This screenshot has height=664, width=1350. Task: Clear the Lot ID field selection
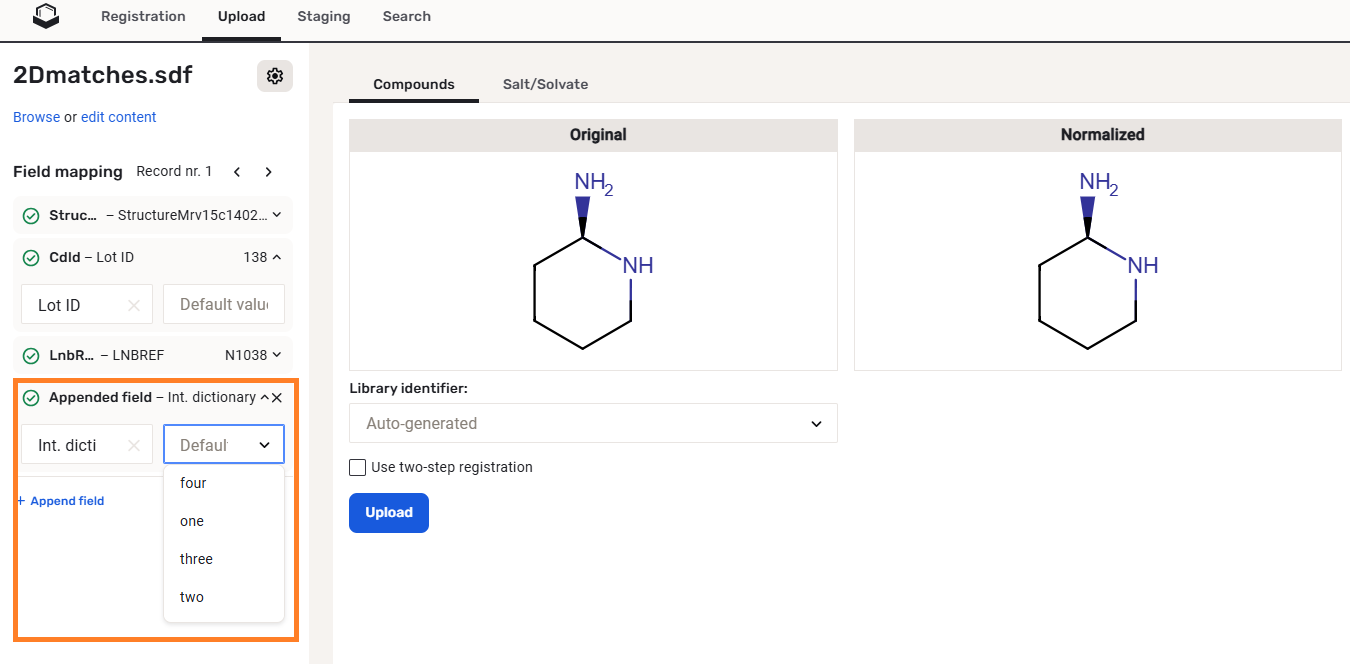134,306
